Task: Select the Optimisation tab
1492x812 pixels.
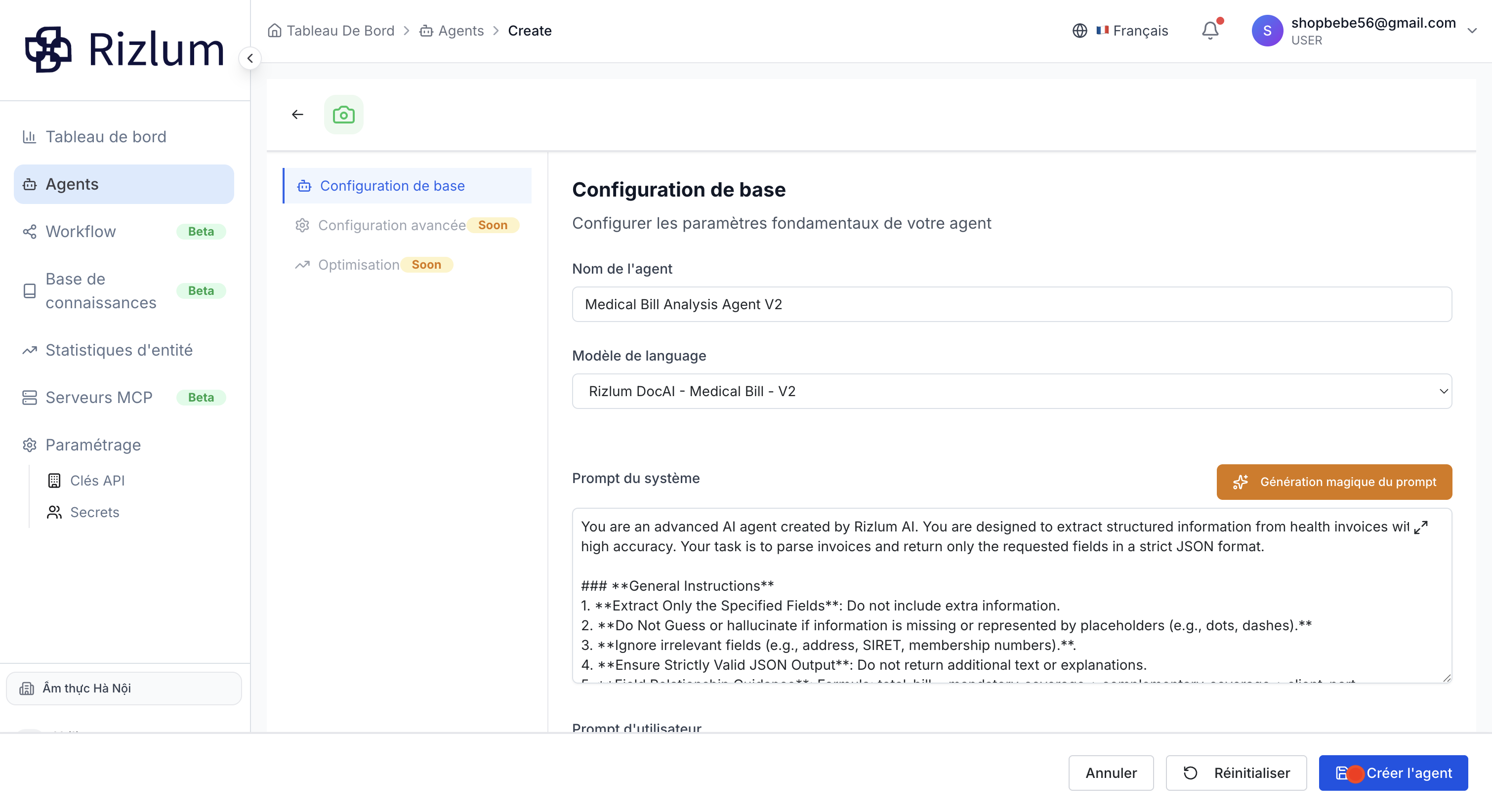Action: pos(407,265)
